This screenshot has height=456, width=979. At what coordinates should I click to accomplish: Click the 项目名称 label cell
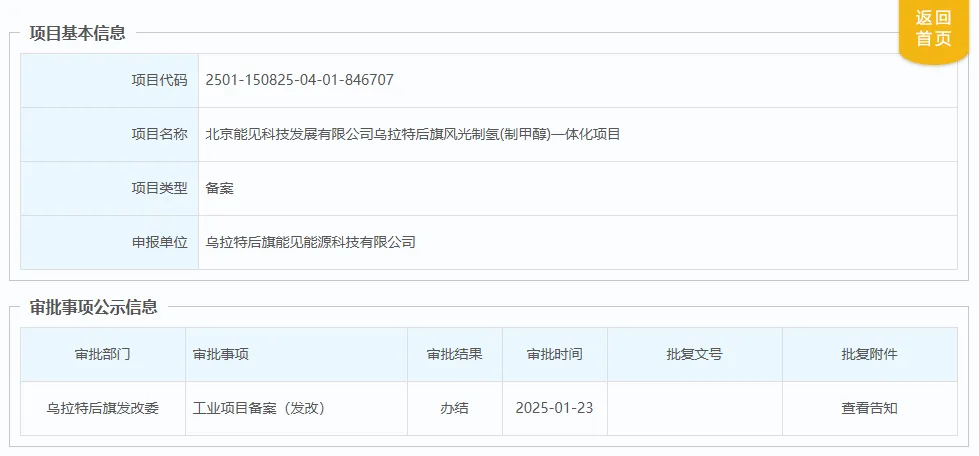[109, 134]
